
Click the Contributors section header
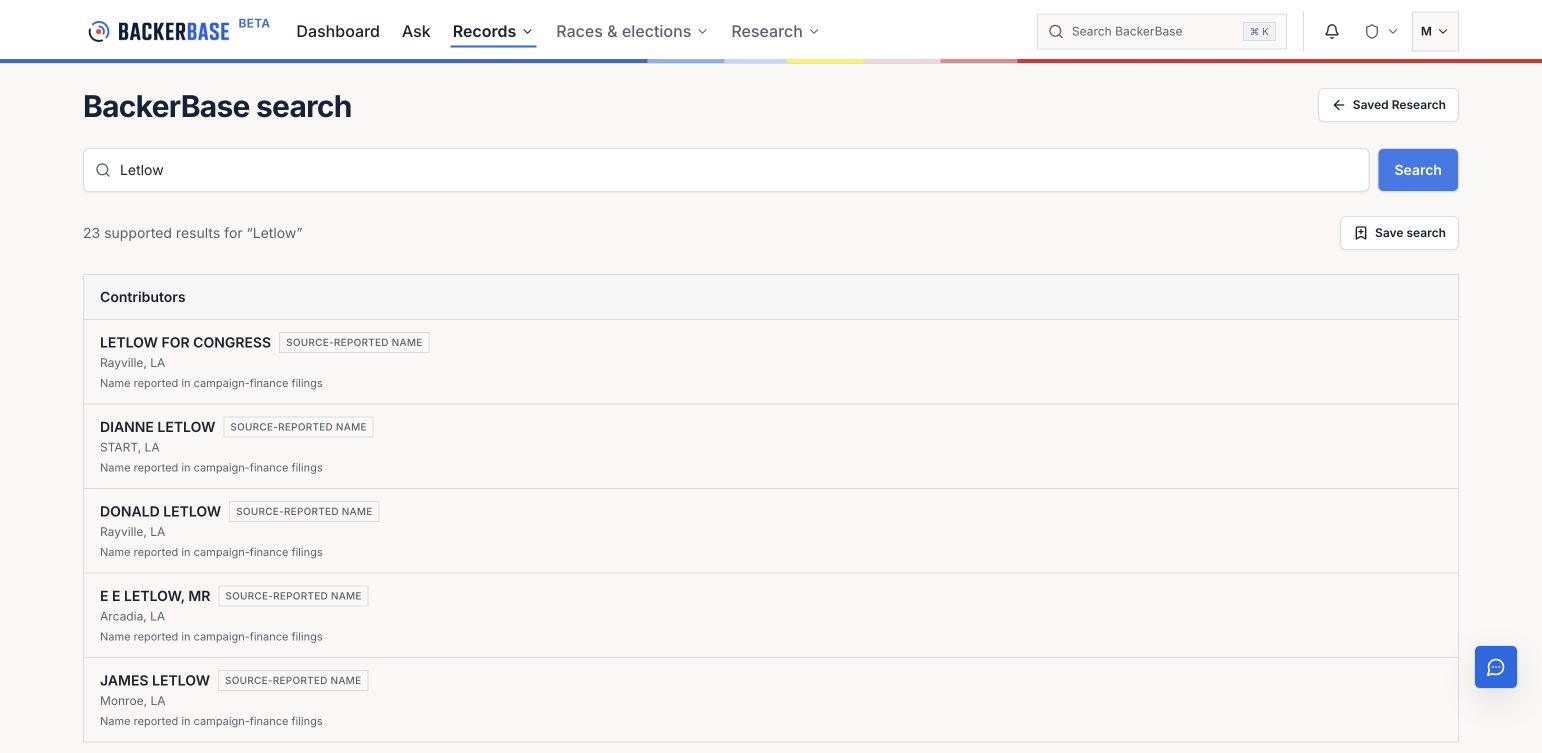point(771,297)
